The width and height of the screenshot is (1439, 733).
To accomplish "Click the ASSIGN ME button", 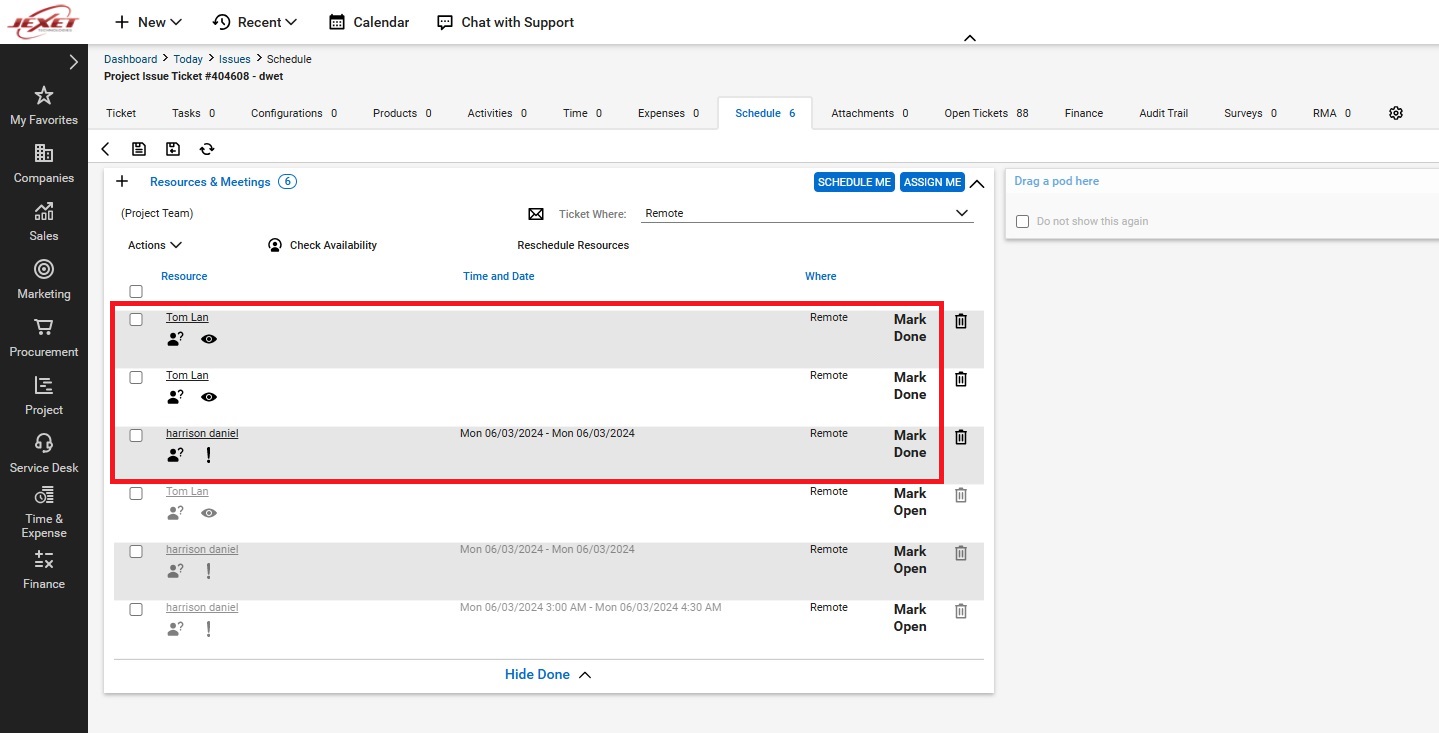I will (932, 182).
